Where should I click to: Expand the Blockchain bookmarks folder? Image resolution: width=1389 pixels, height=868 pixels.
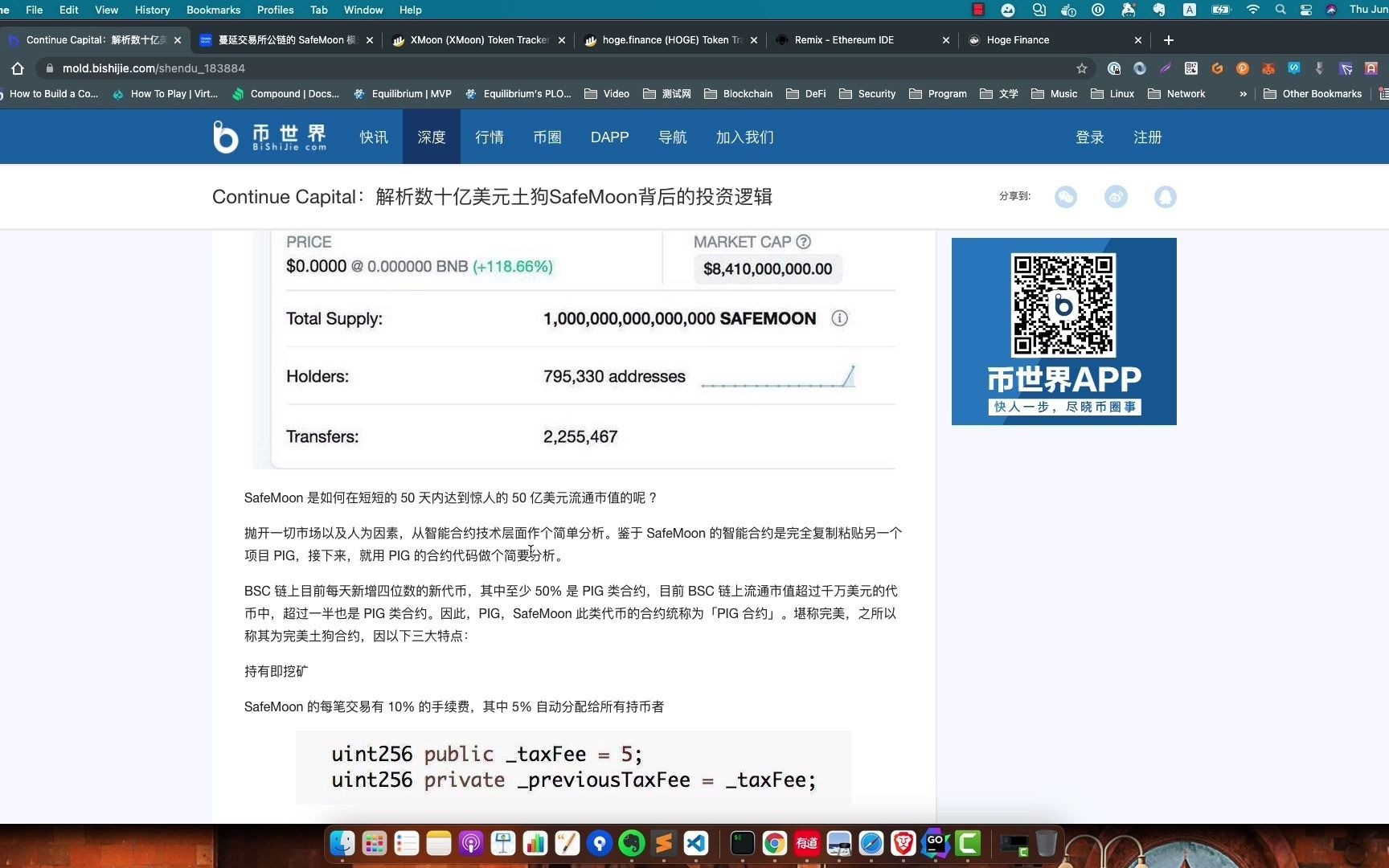[x=738, y=94]
